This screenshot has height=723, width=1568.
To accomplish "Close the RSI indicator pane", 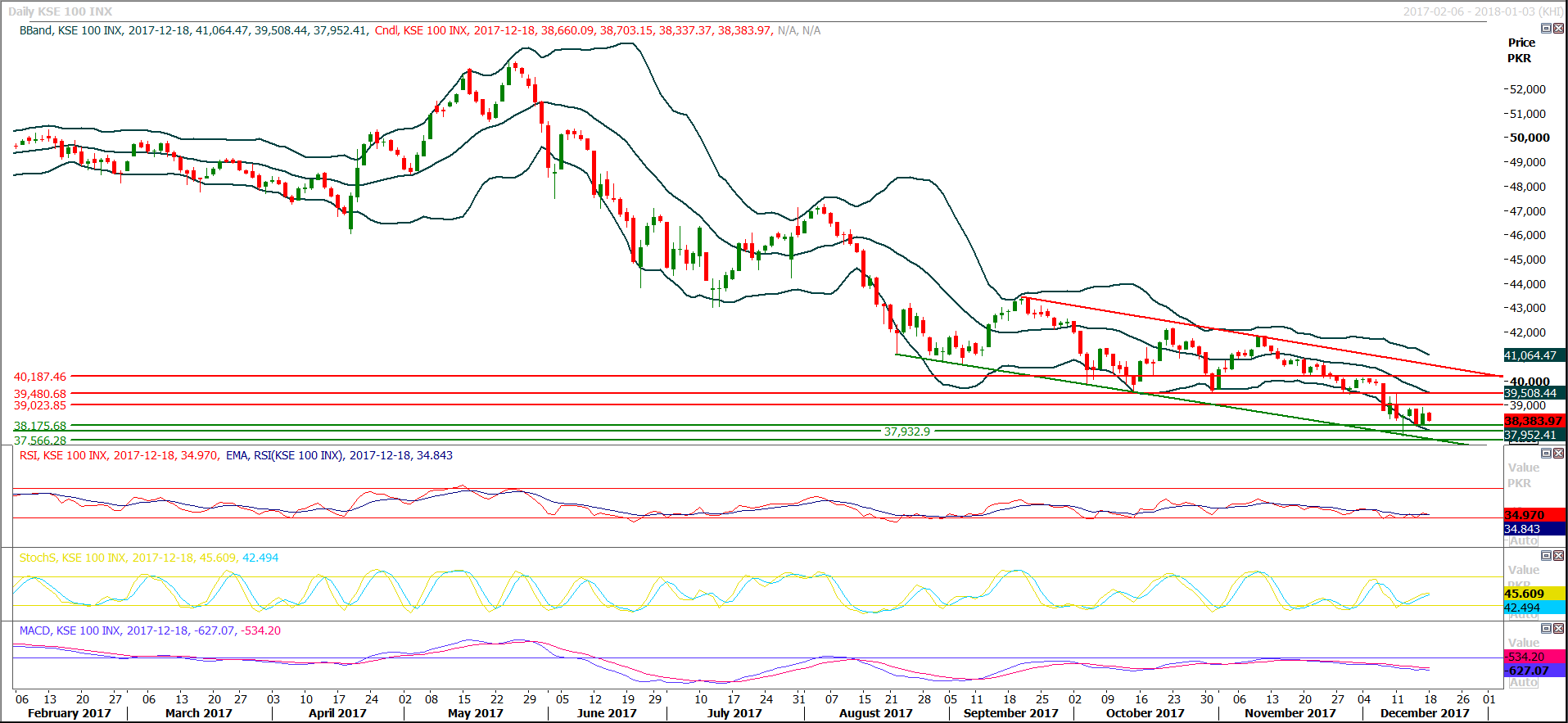I will click(x=1558, y=454).
